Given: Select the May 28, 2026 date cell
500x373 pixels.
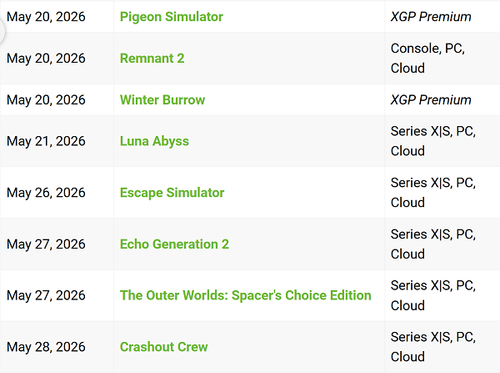Looking at the screenshot, I should click(x=57, y=347).
